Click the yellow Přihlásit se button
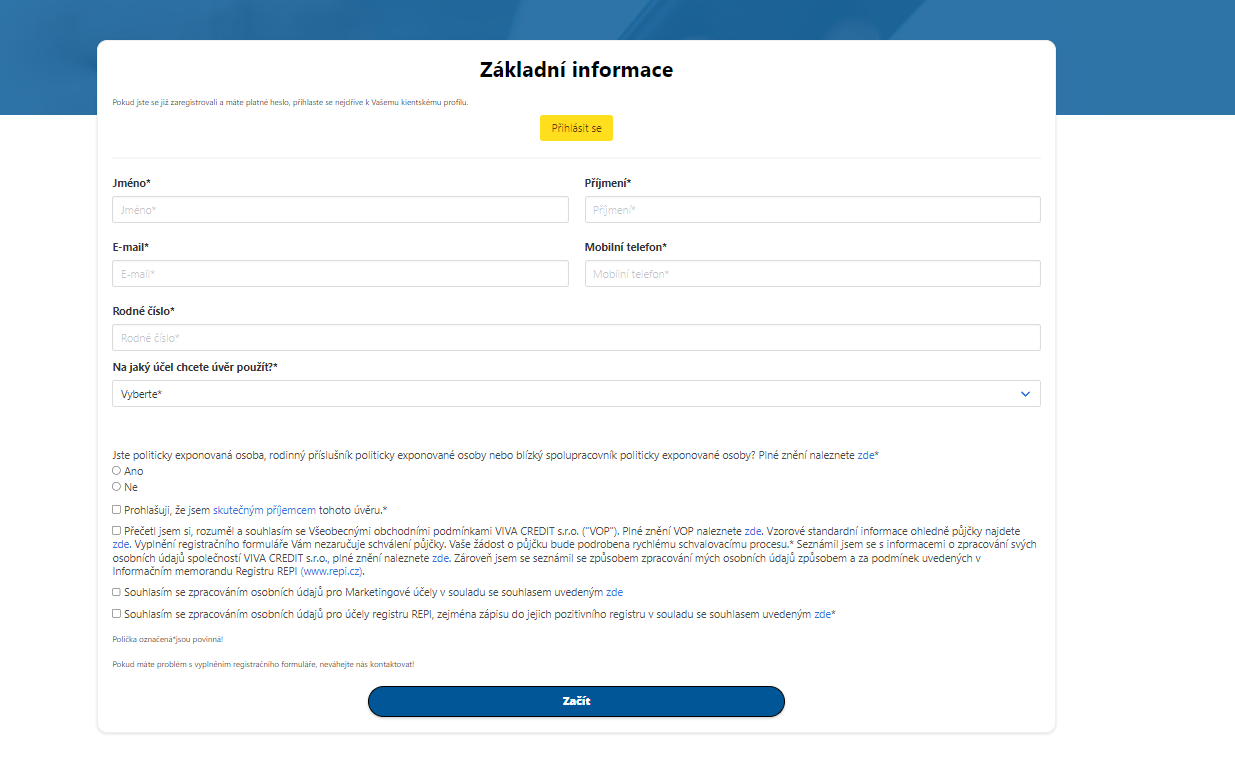Image resolution: width=1235 pixels, height=757 pixels. (576, 128)
